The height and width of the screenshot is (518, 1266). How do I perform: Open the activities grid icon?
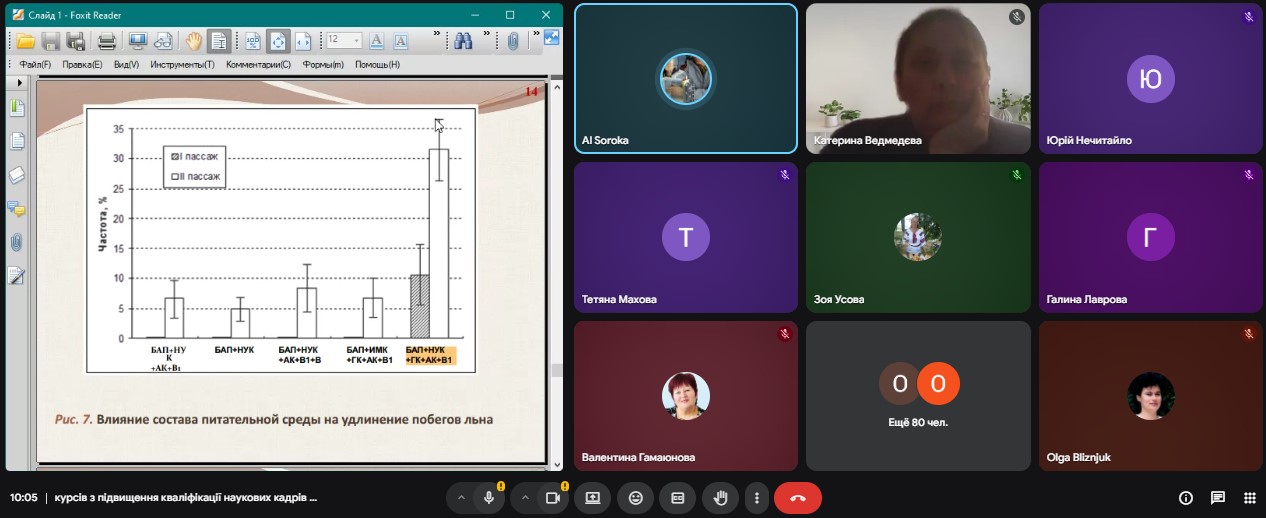click(x=1250, y=497)
